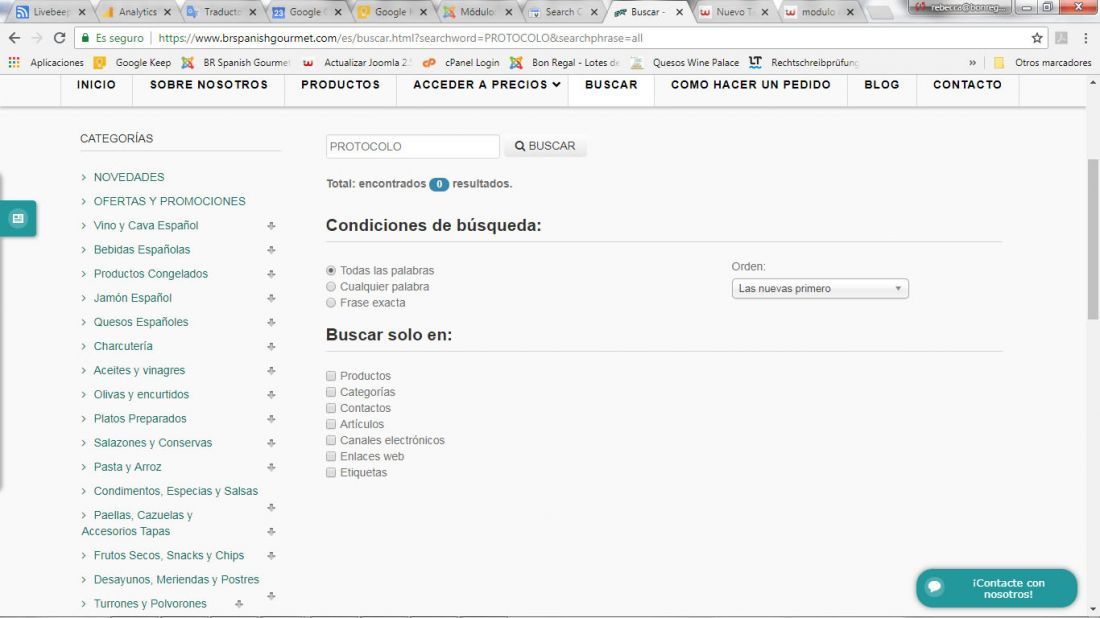Select the Todas las palabras radio button
1100x618 pixels.
pos(331,271)
